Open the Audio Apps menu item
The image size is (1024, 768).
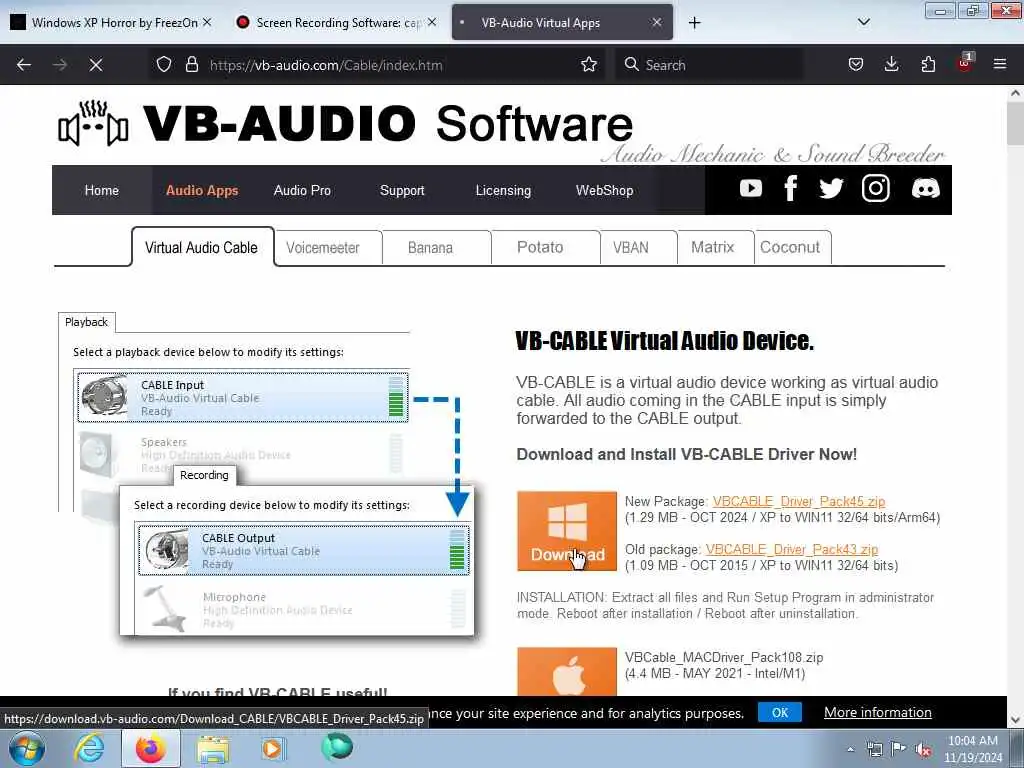(202, 190)
